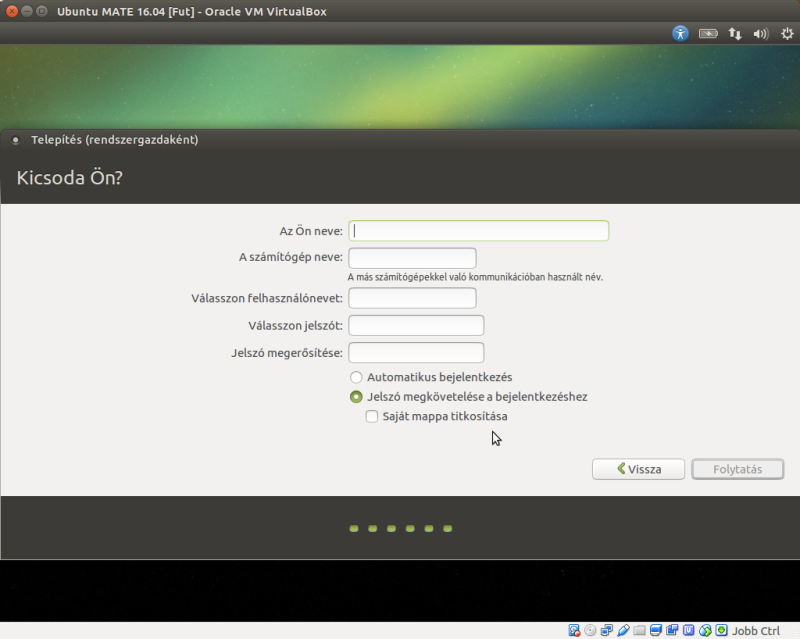Click VirtualBox optical disc status icon
800x639 pixels.
click(x=590, y=630)
